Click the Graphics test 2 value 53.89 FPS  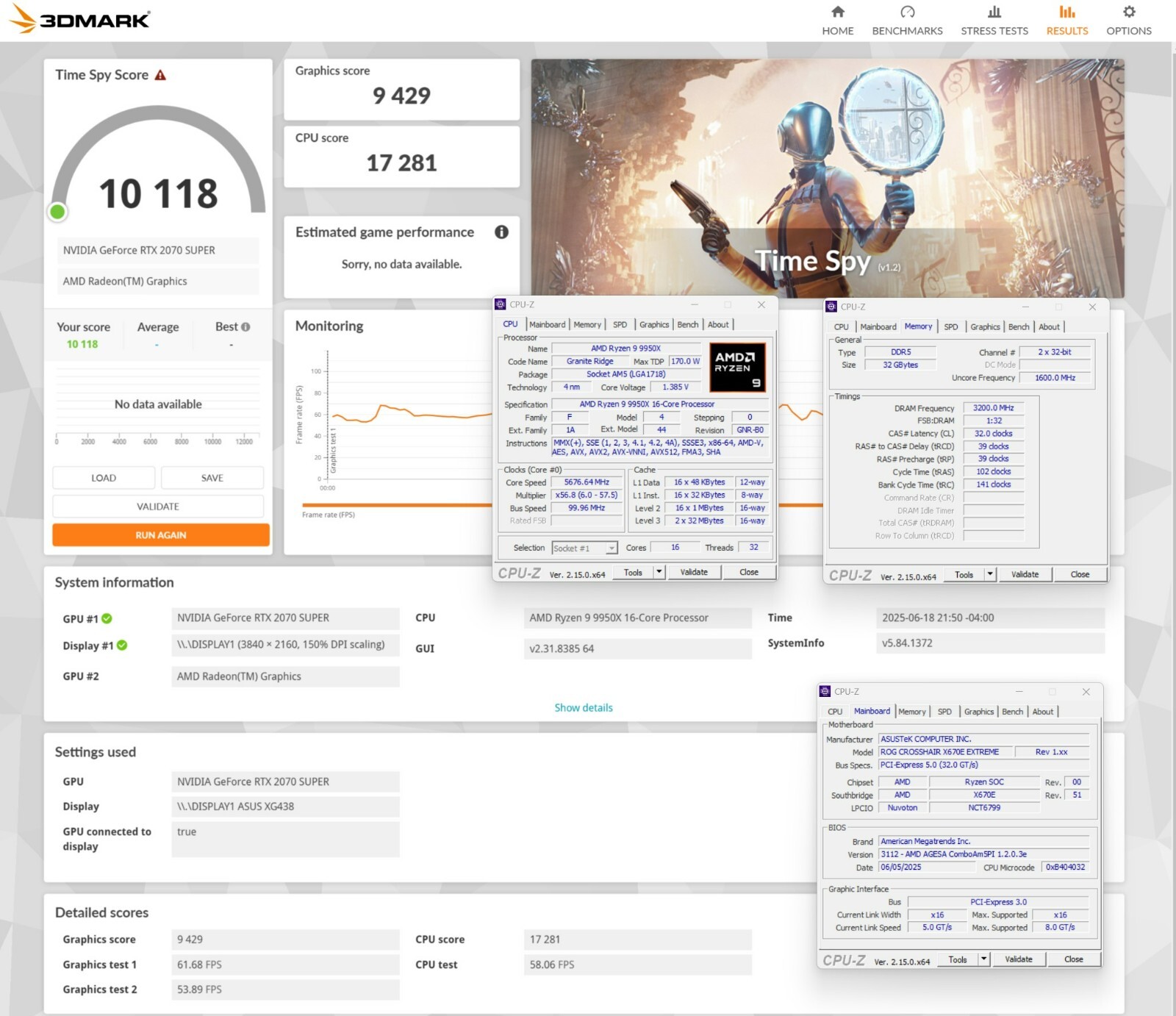click(285, 990)
